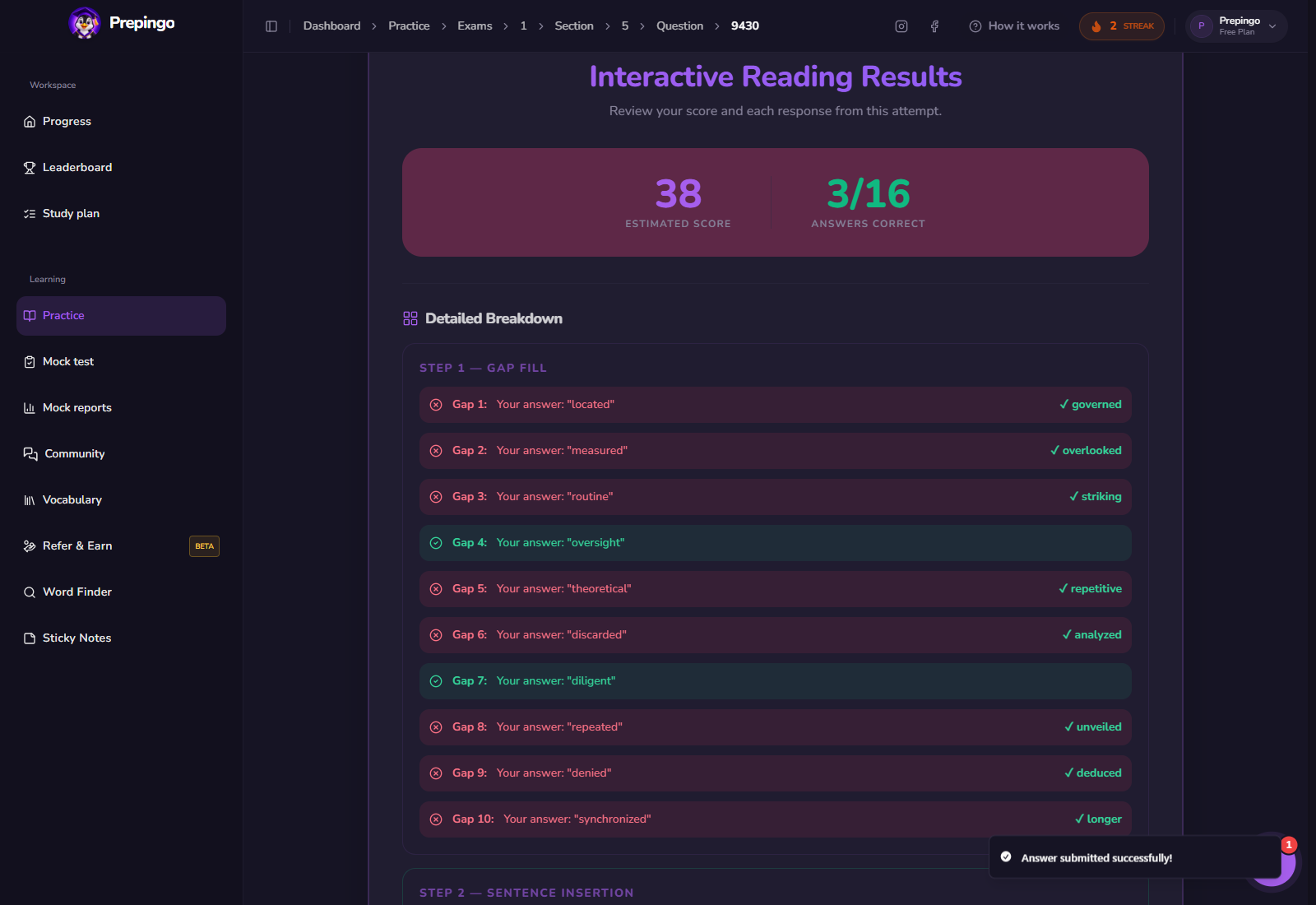Click question number 9430 in breadcrumb

click(745, 26)
